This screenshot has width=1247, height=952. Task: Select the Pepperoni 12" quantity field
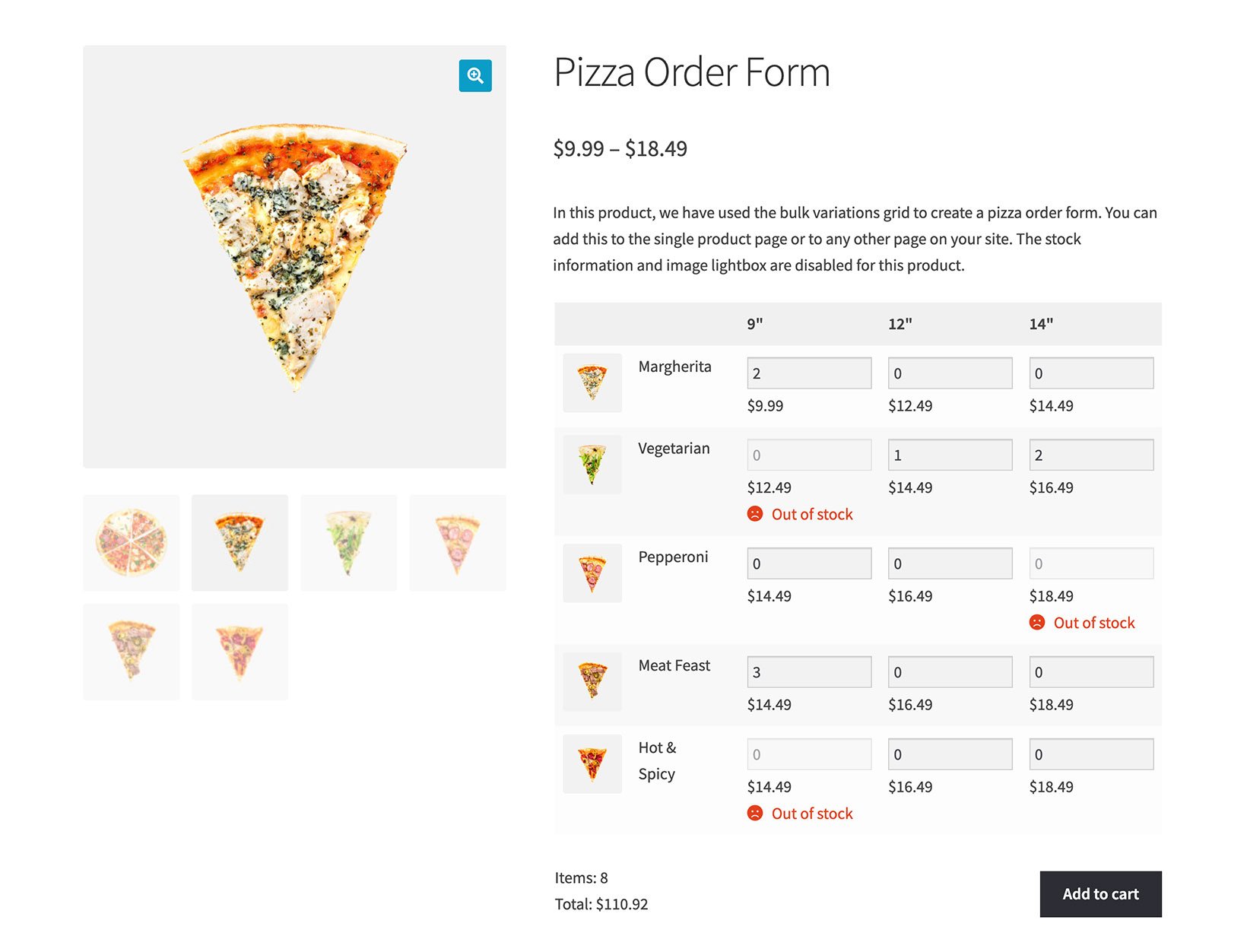pos(949,563)
